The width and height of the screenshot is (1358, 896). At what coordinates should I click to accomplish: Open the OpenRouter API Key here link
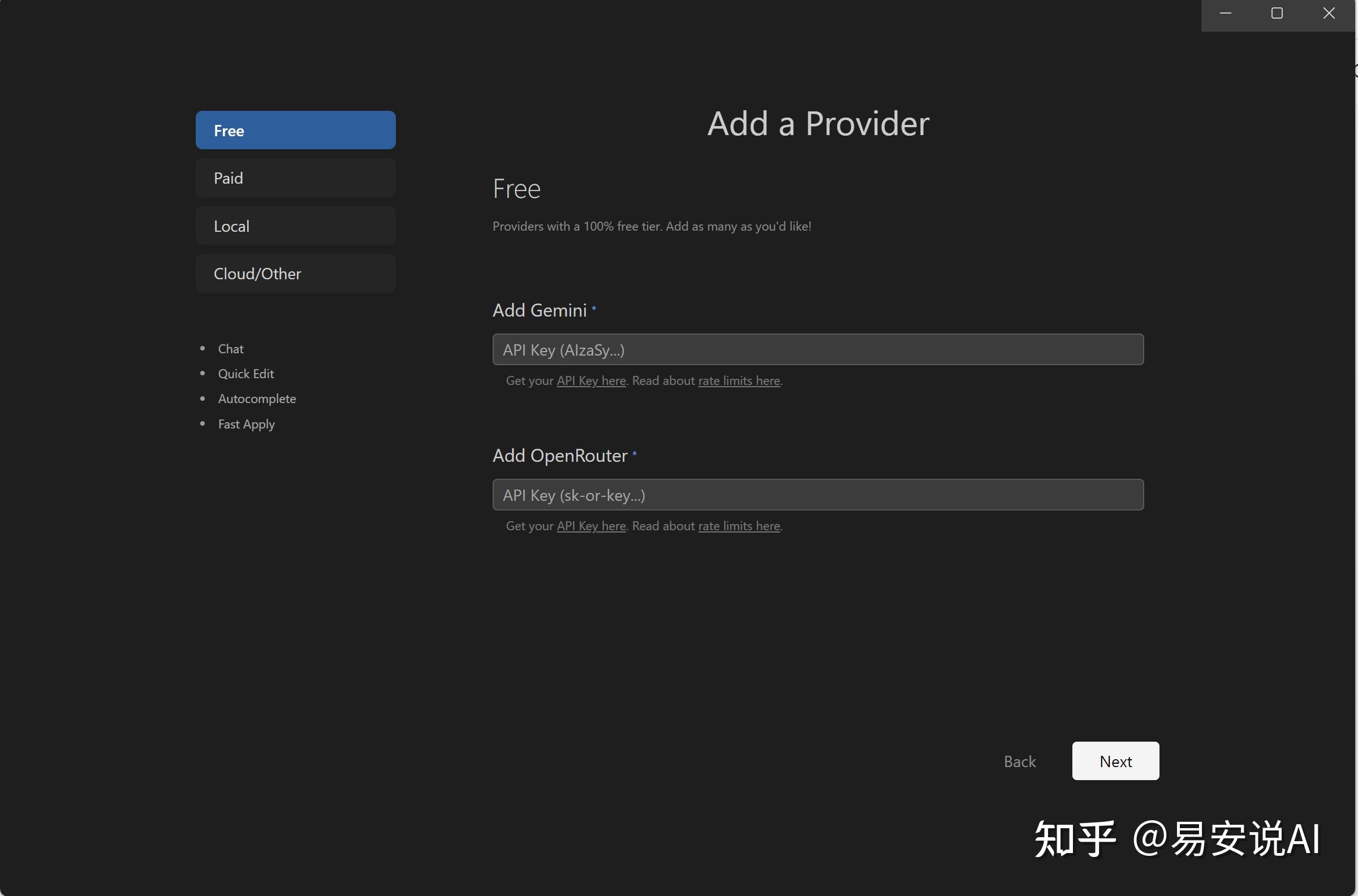(x=591, y=526)
